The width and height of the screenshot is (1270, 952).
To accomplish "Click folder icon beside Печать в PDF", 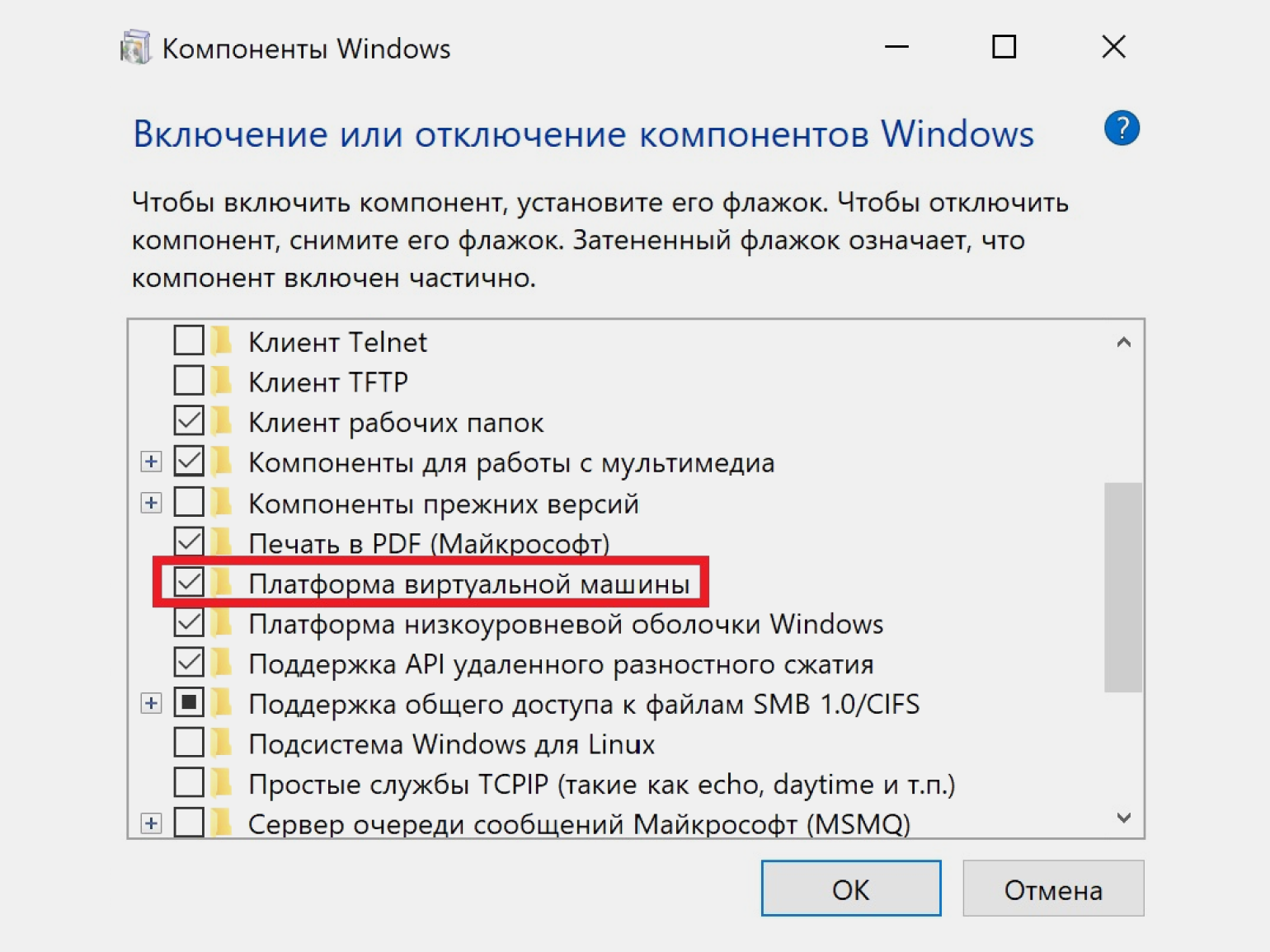I will point(221,542).
